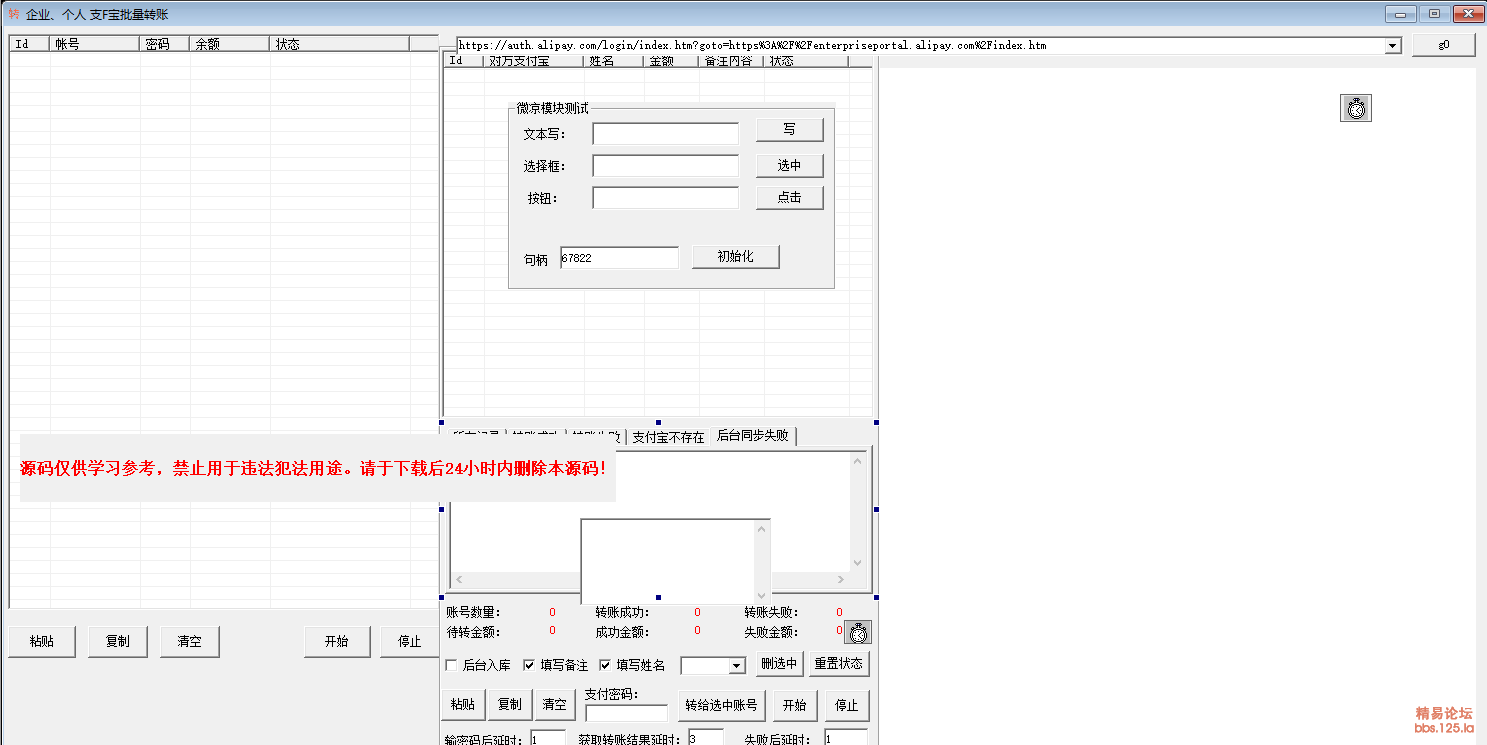Click 粘贴 left of the 支付密码 field

click(x=463, y=705)
